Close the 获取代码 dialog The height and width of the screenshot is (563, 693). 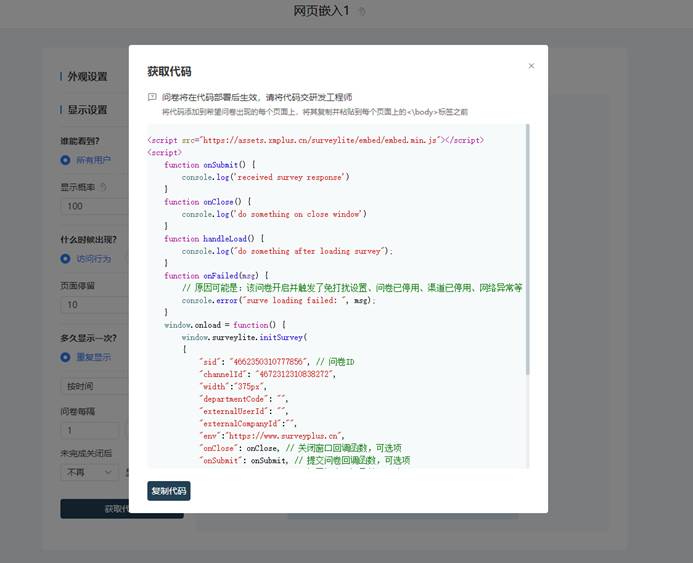click(x=531, y=66)
